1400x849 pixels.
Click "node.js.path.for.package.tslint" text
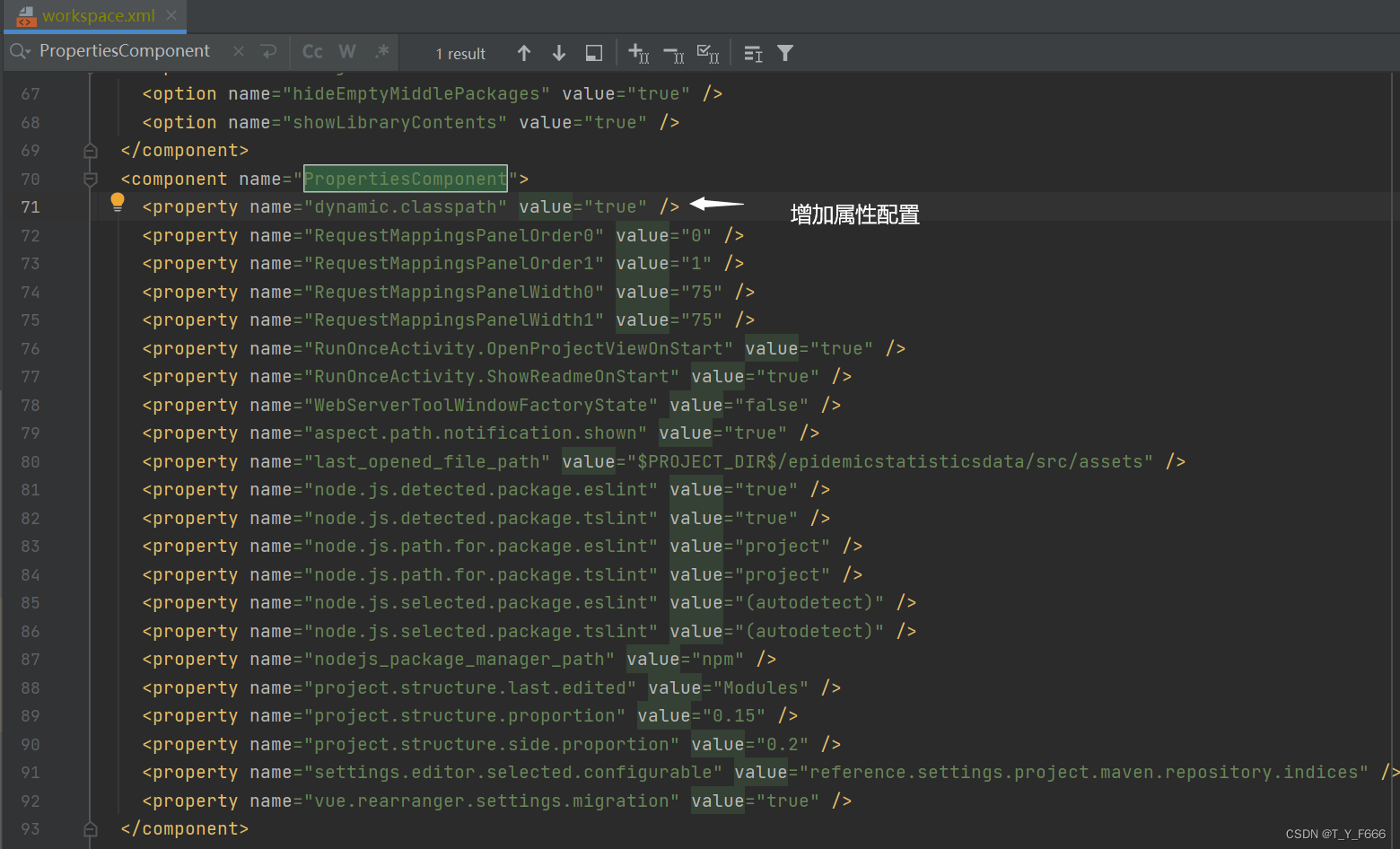tap(481, 574)
